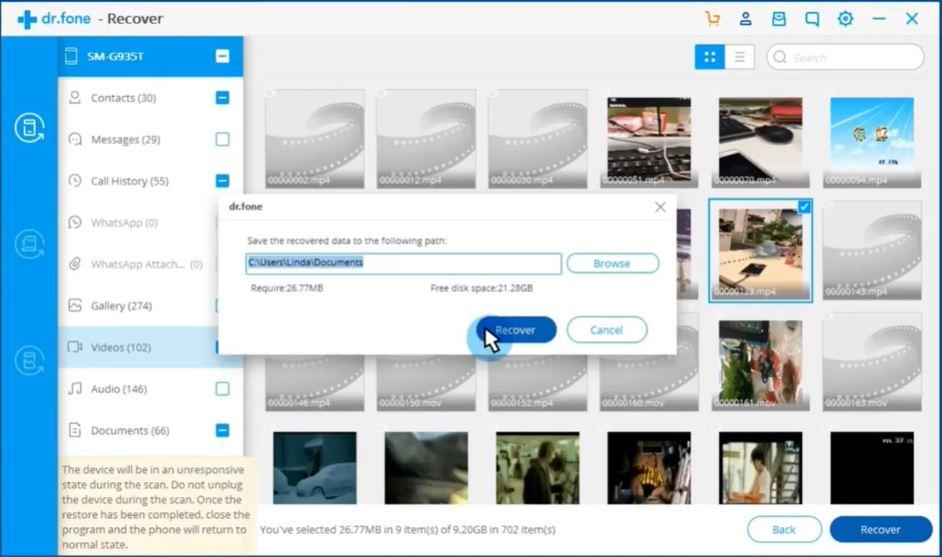Select the Audio (146) category
942x557 pixels.
(x=151, y=389)
